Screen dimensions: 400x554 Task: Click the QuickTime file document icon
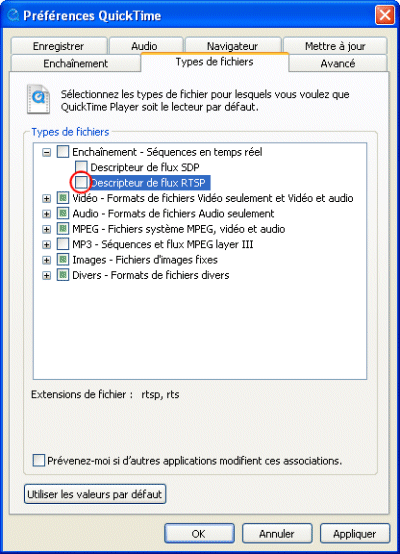[39, 99]
